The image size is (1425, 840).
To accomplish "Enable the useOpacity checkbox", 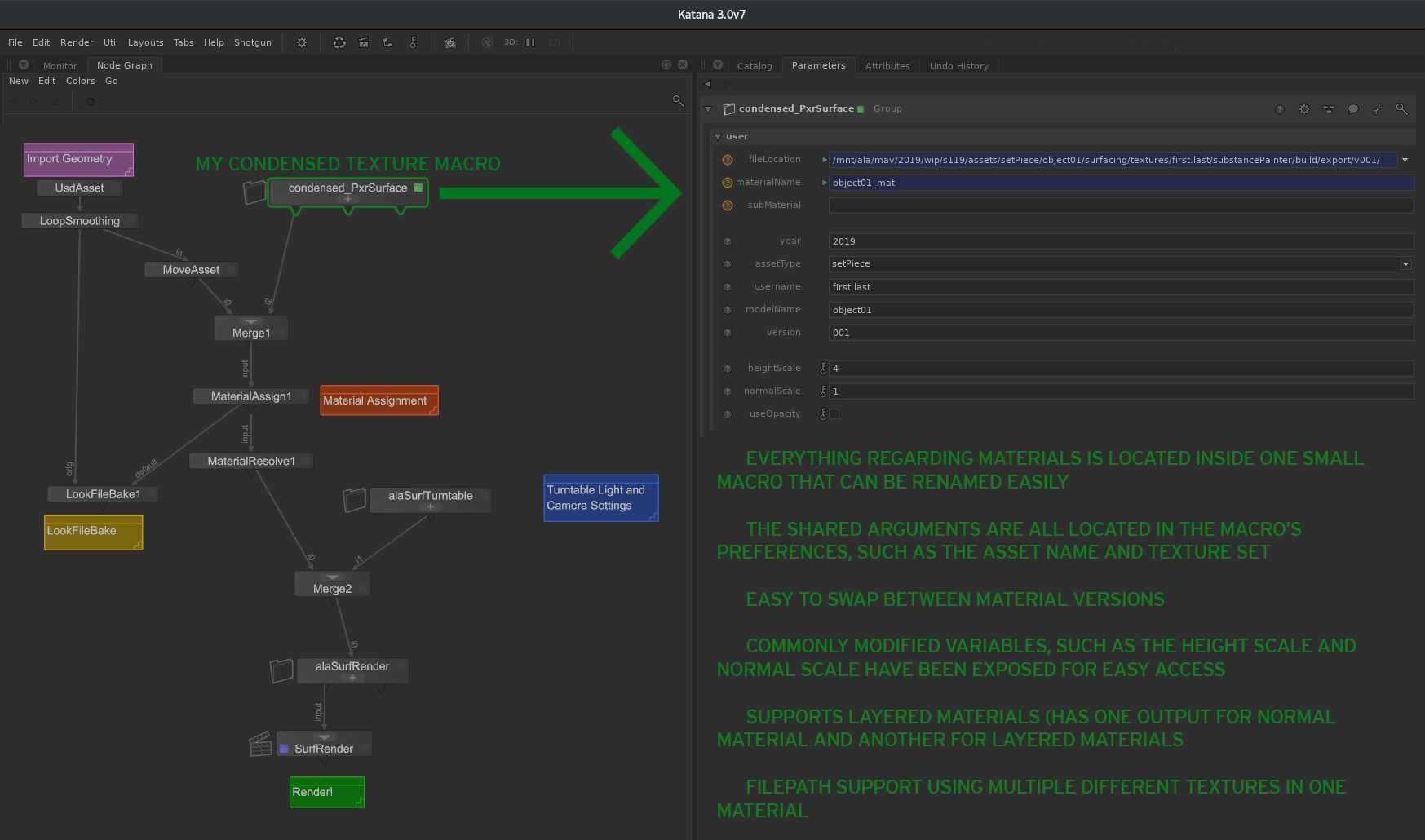I will (x=834, y=414).
